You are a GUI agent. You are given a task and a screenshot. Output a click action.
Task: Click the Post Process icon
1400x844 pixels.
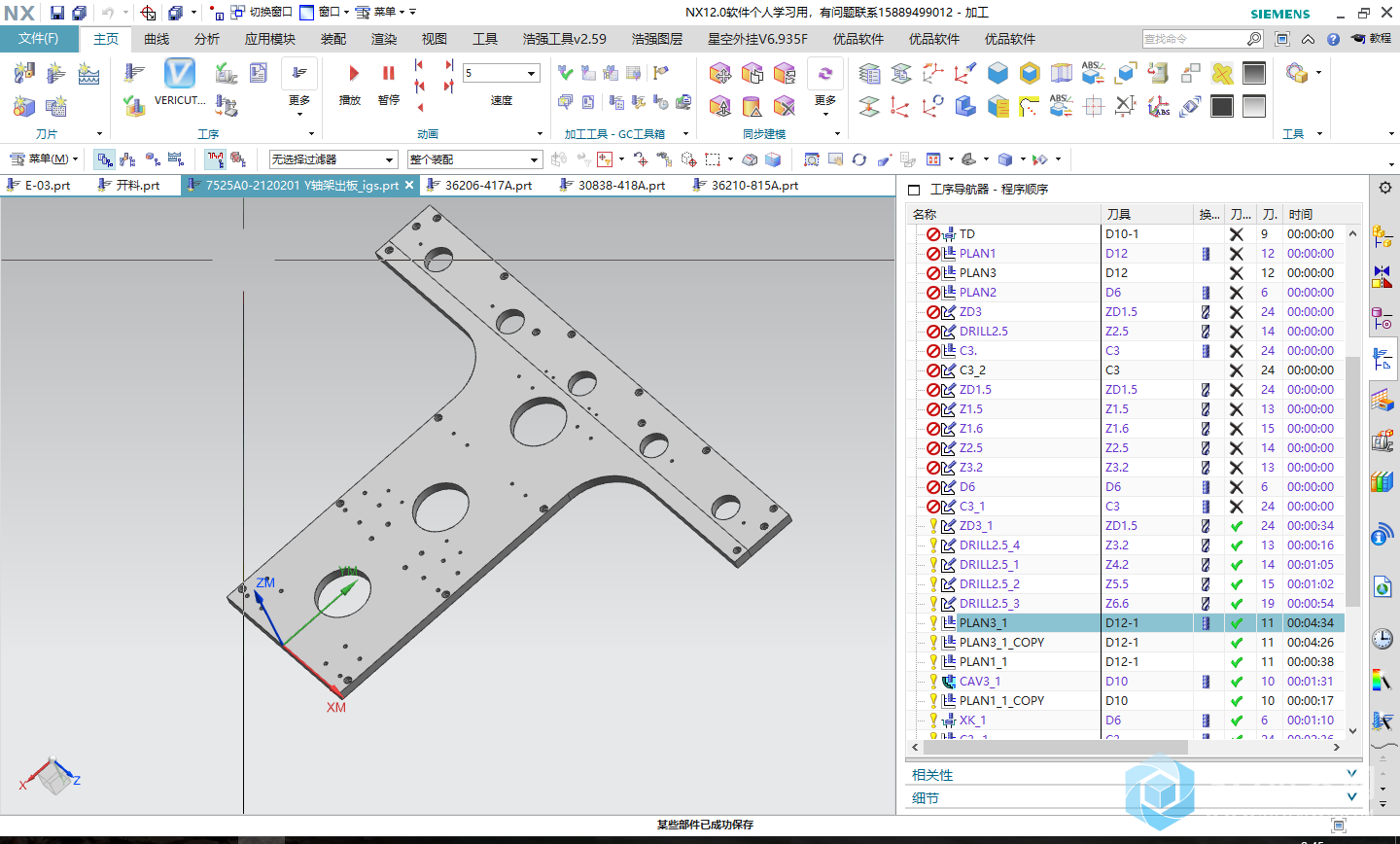(x=226, y=105)
